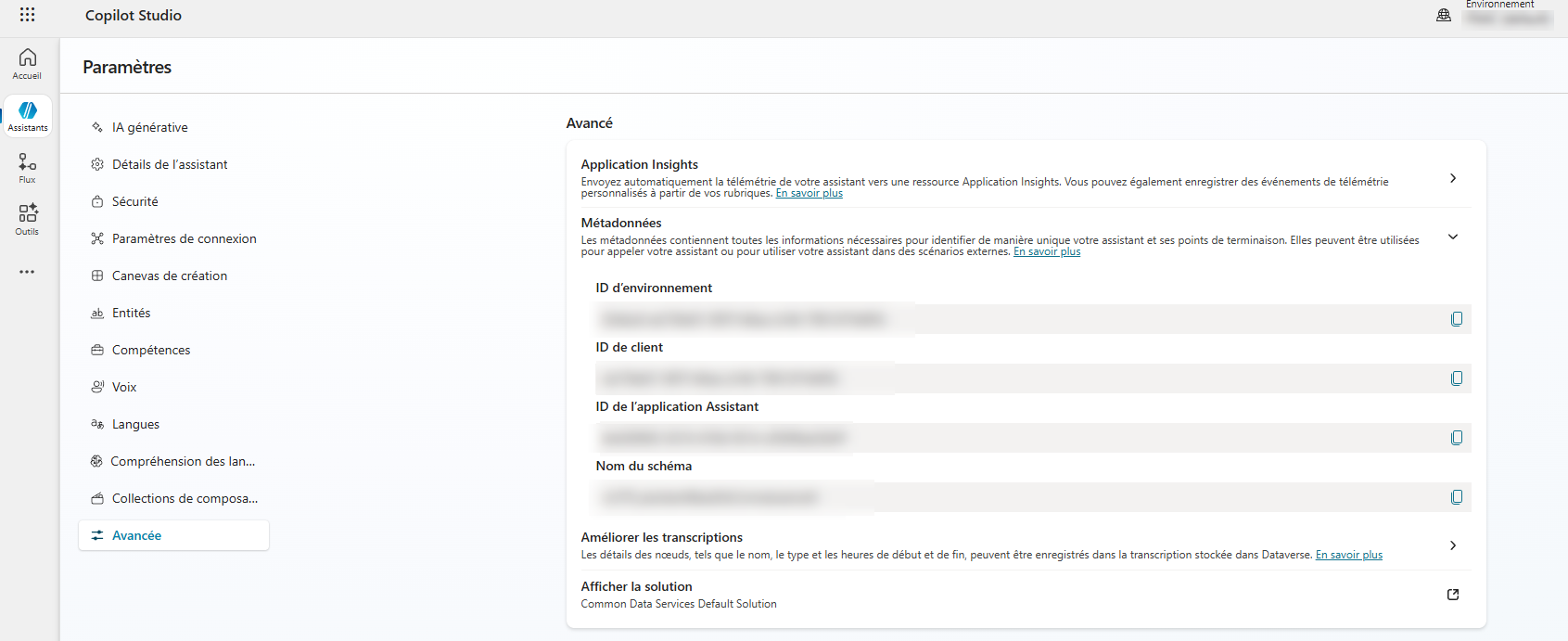
Task: Collapse the Métadonnées section
Action: pyautogui.click(x=1452, y=237)
